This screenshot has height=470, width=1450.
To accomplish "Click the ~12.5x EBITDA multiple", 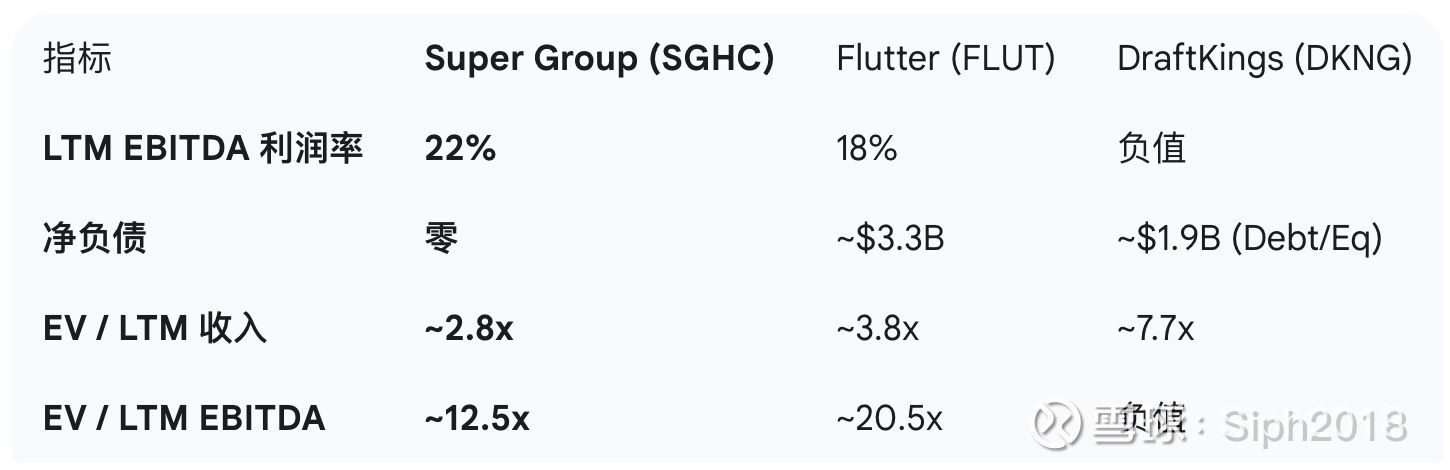I will [477, 418].
